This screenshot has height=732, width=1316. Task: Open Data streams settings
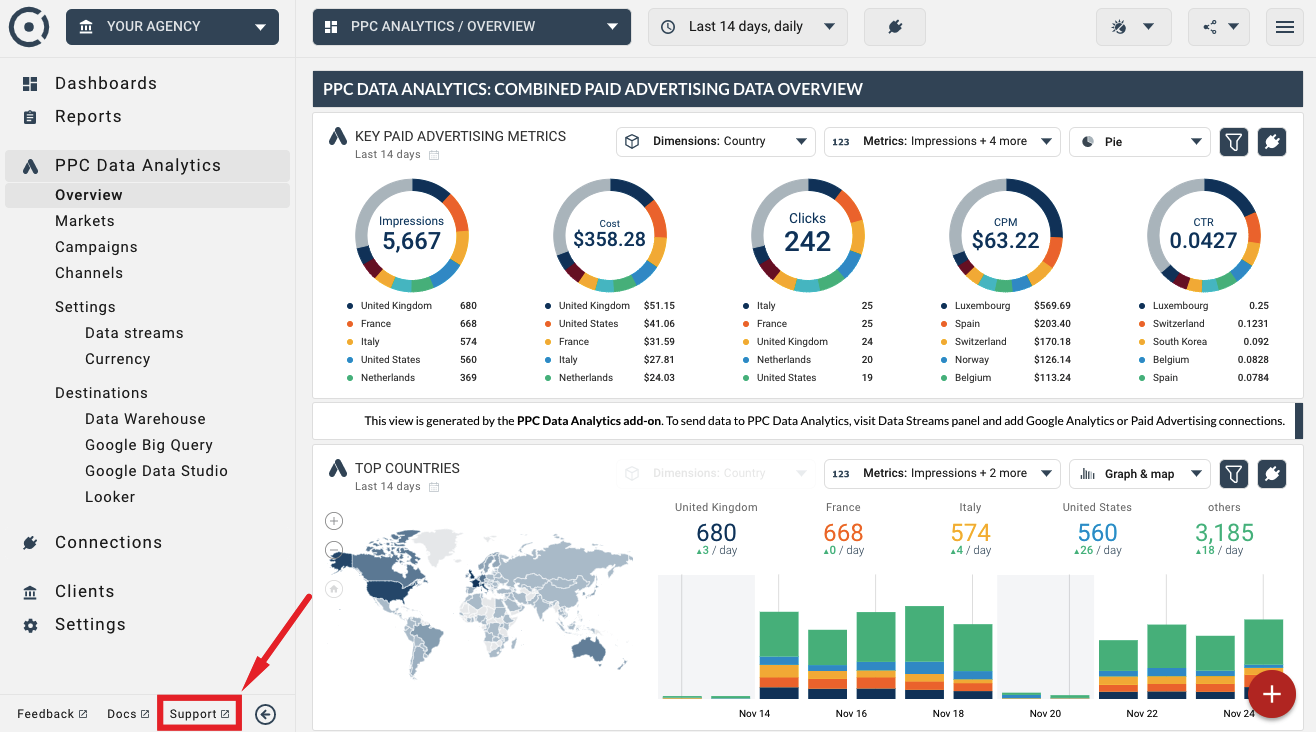(134, 333)
